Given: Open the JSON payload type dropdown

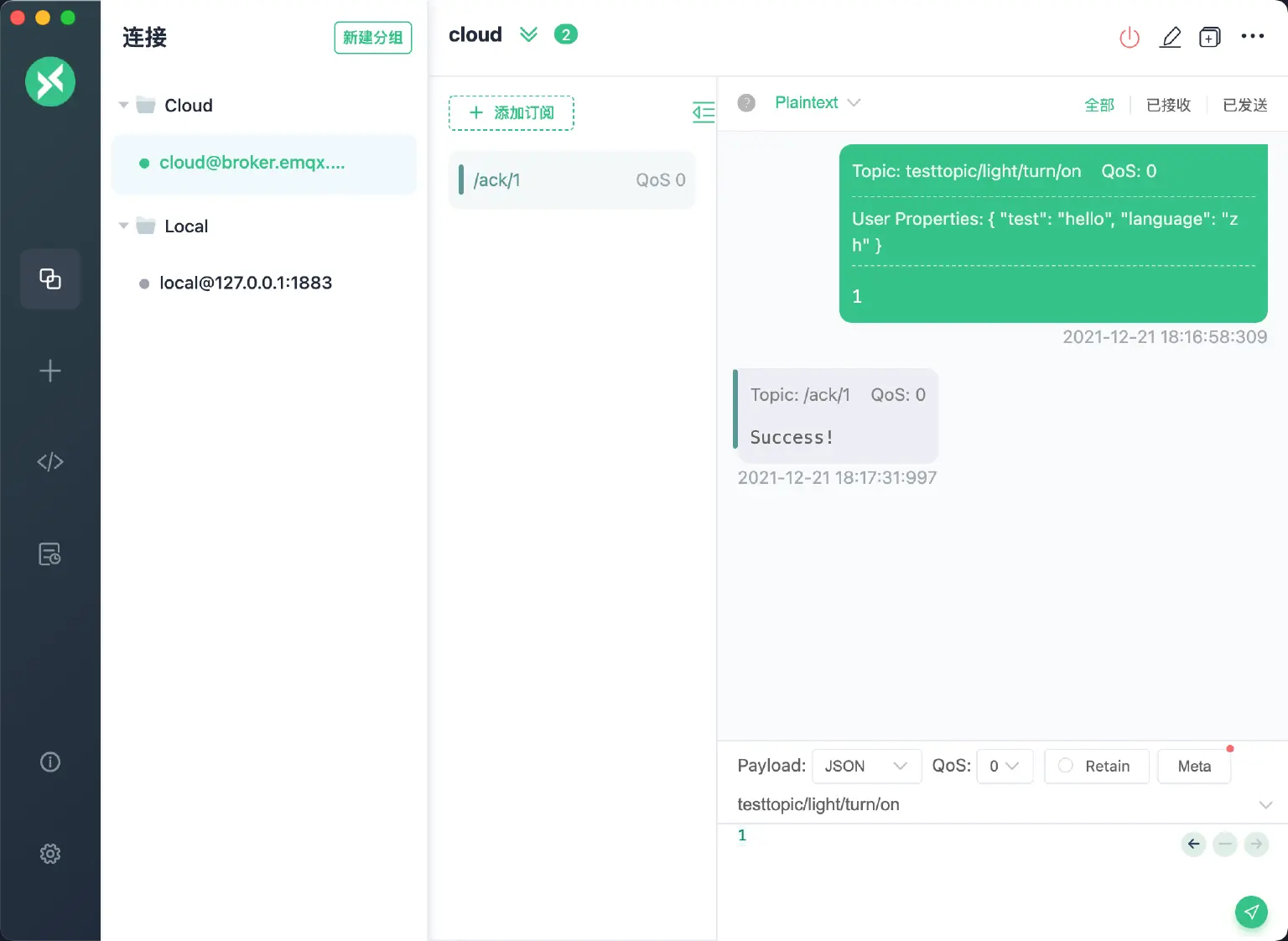Looking at the screenshot, I should (866, 766).
